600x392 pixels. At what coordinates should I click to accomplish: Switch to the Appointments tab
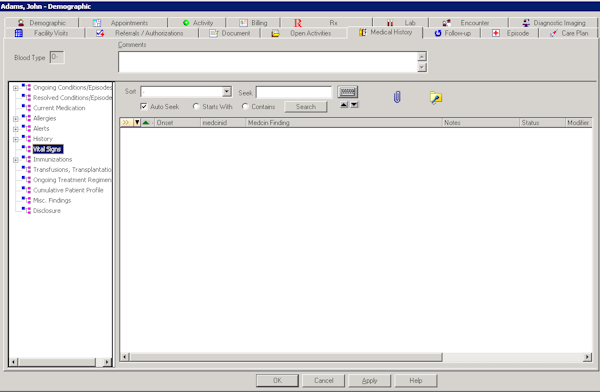(122, 23)
